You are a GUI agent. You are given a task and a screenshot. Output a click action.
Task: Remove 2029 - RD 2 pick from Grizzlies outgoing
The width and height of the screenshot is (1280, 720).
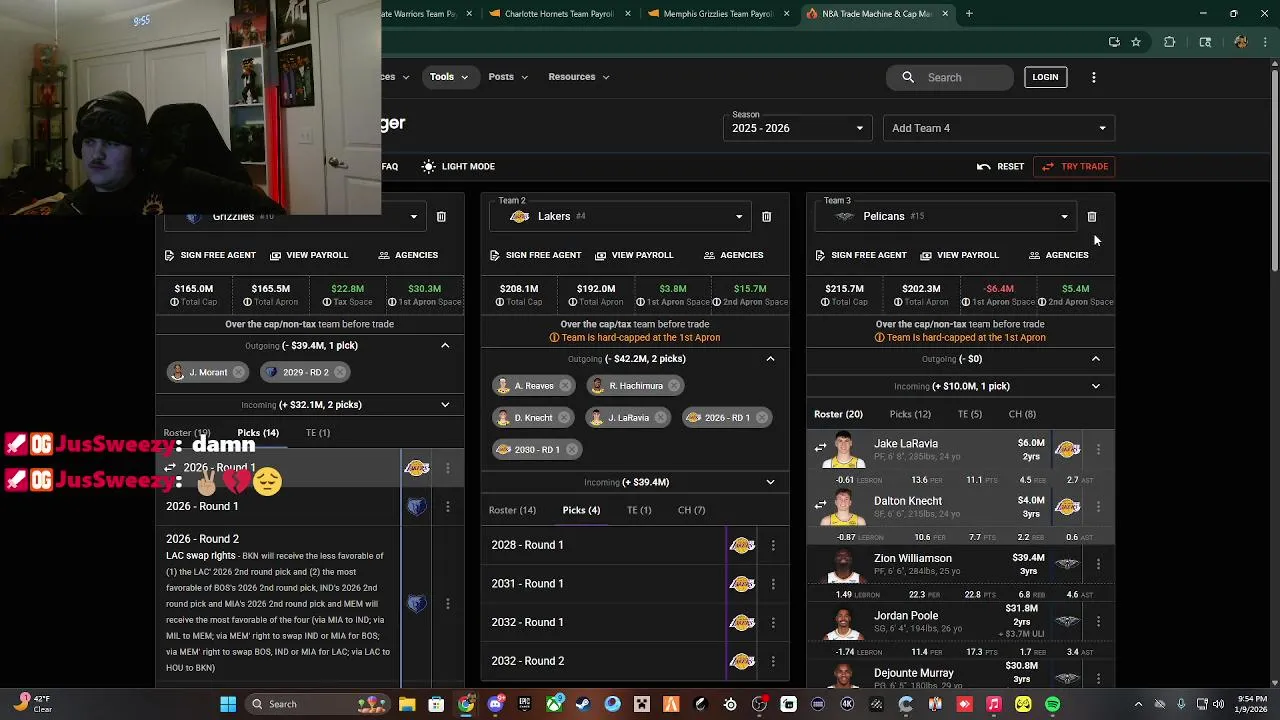coord(340,372)
